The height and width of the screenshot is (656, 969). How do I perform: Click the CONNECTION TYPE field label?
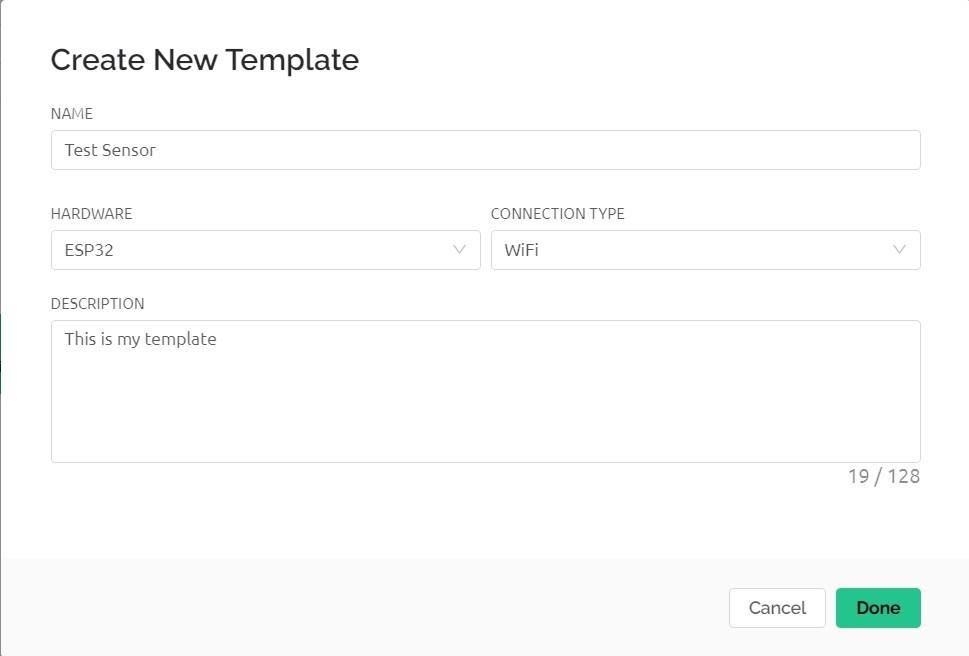coord(557,214)
